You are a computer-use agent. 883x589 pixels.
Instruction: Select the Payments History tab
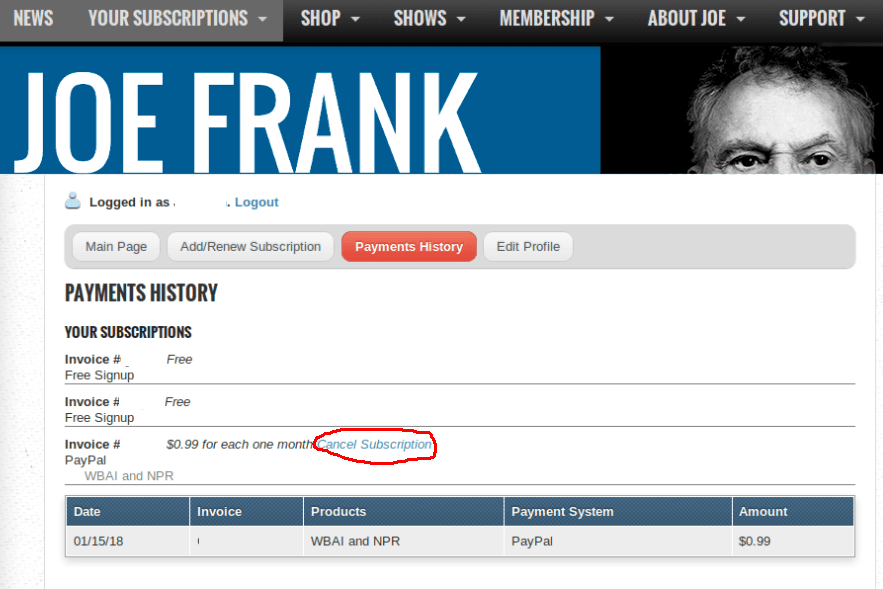[409, 247]
